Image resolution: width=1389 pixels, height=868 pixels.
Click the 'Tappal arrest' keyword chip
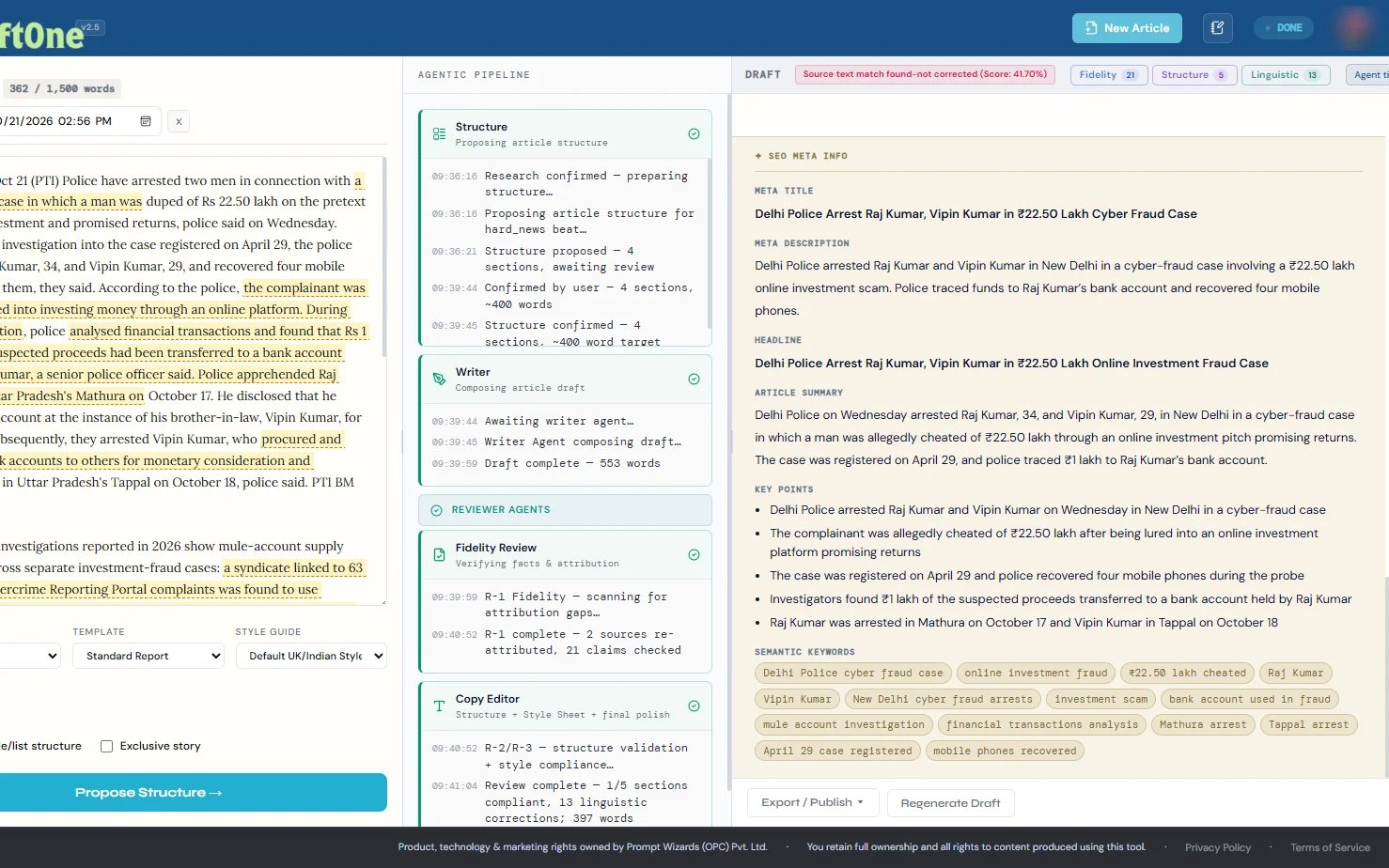click(1308, 725)
